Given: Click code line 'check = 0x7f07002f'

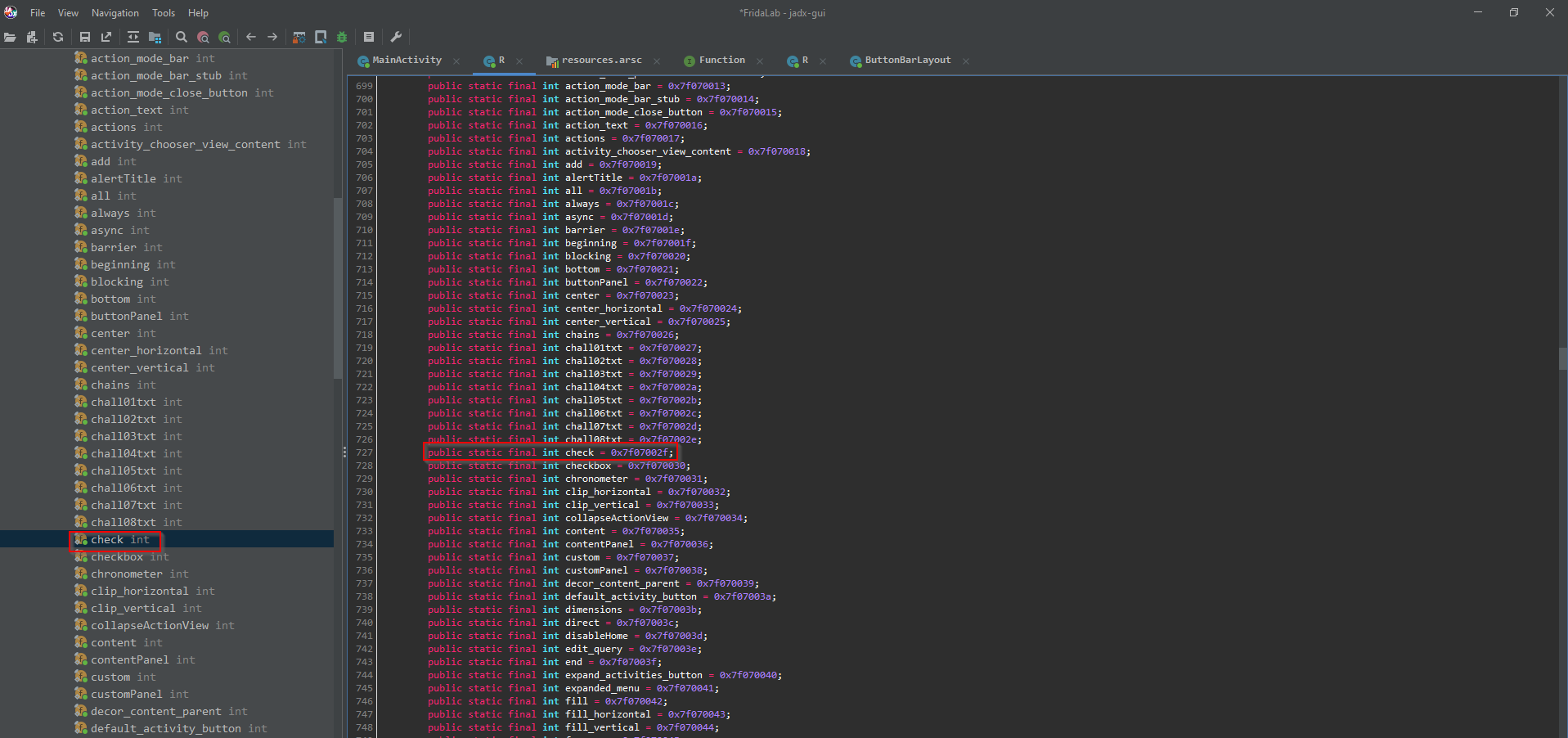Looking at the screenshot, I should pyautogui.click(x=550, y=452).
